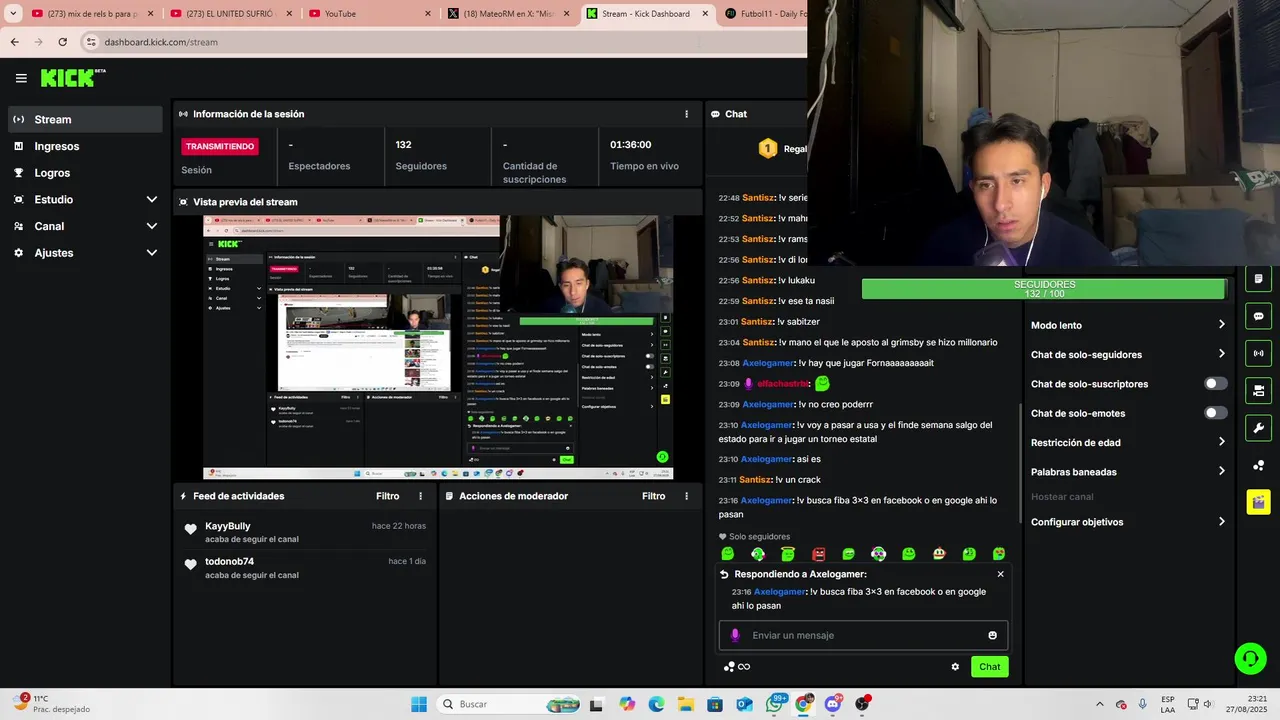Open Stream in the sidebar
This screenshot has height=720, width=1280.
[x=85, y=119]
